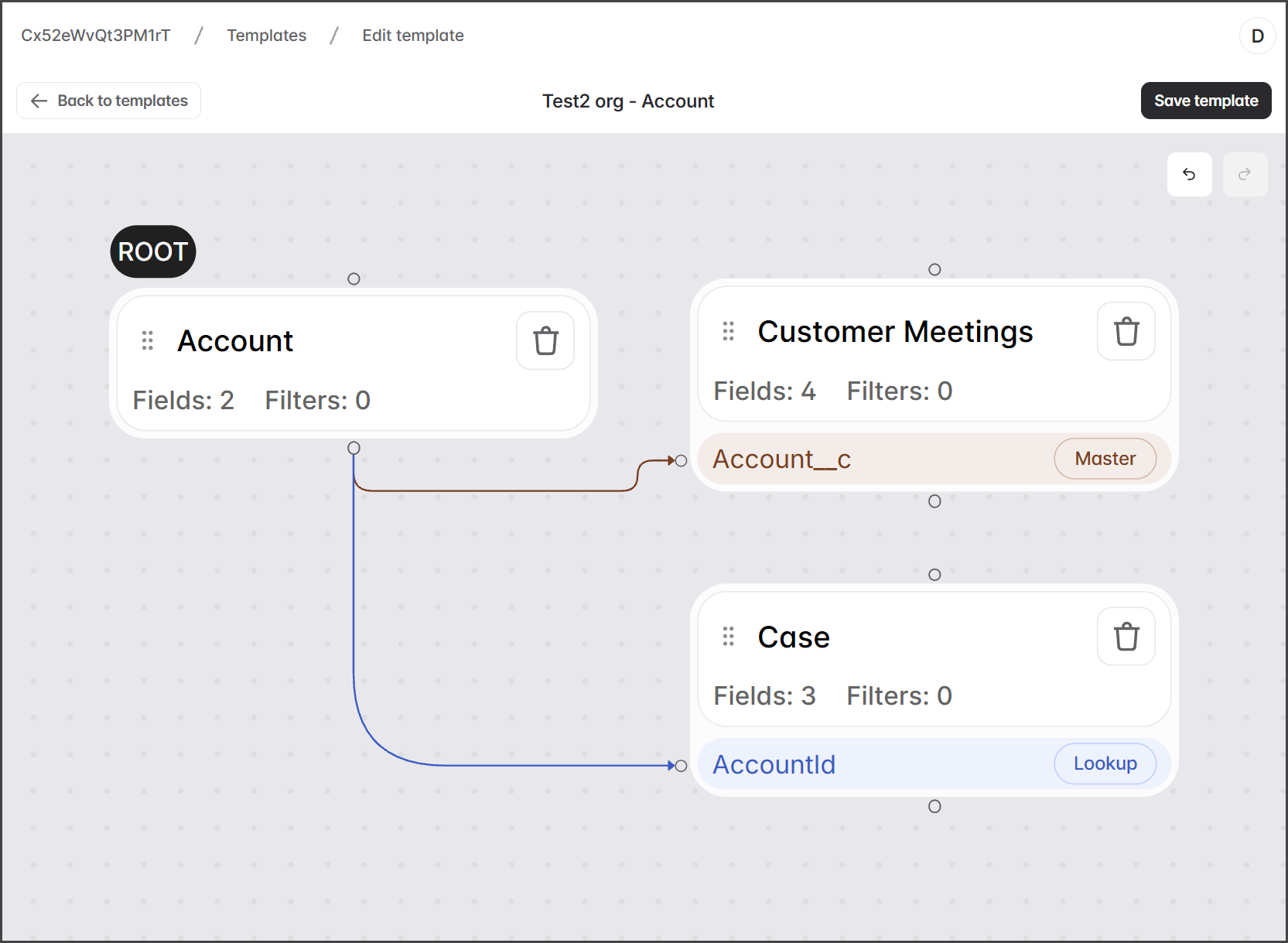Grab the Account node drag handle
Viewport: 1288px width, 943px height.
coord(148,340)
